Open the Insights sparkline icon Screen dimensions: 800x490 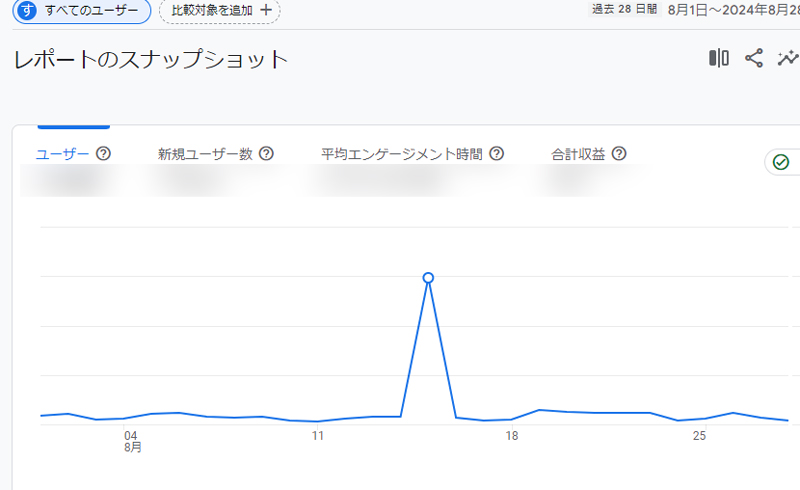789,58
